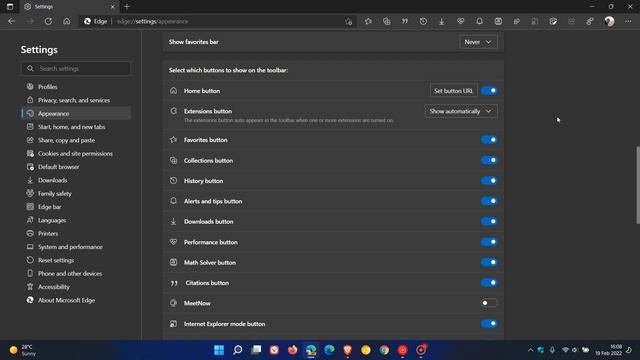Close the Settings tab
The image size is (640, 360).
113,7
